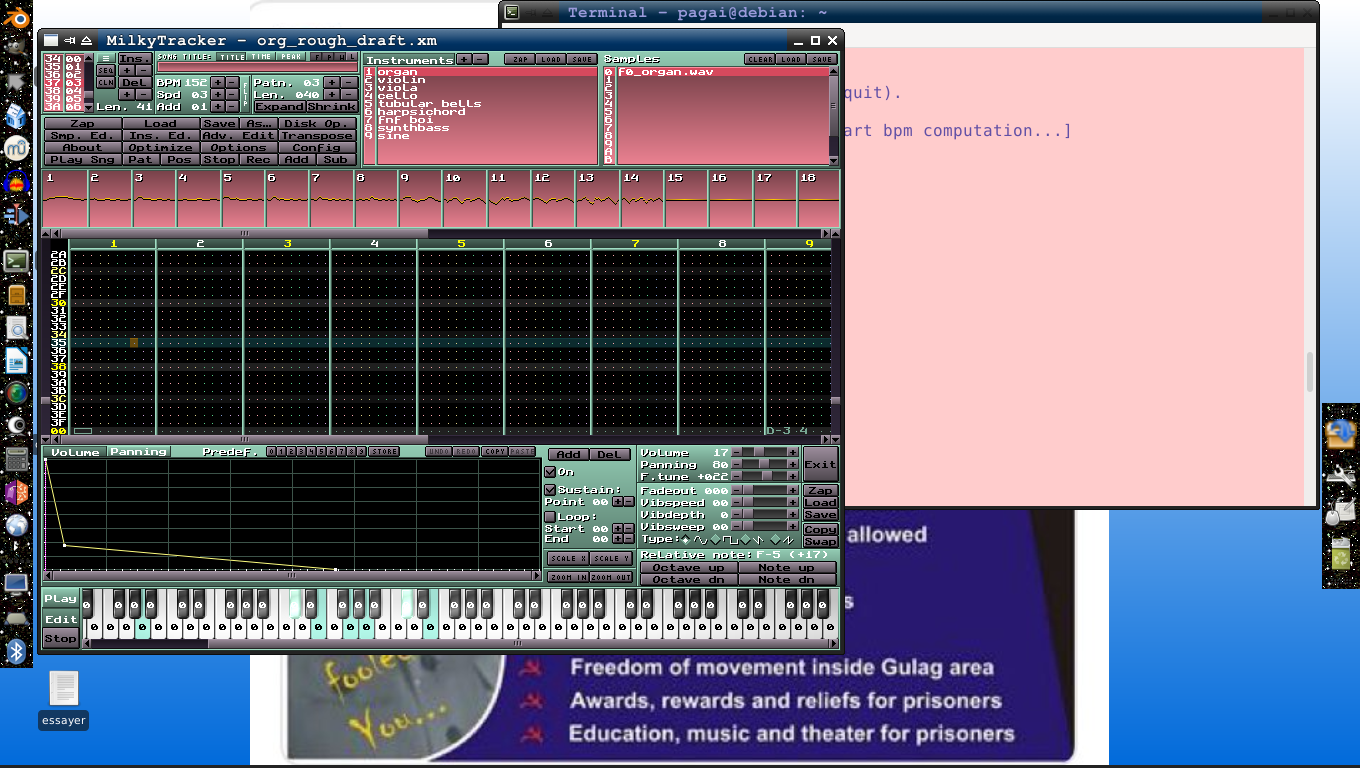Increase BPM with its plus button
Screen dimensions: 1360x768
pyautogui.click(x=218, y=82)
